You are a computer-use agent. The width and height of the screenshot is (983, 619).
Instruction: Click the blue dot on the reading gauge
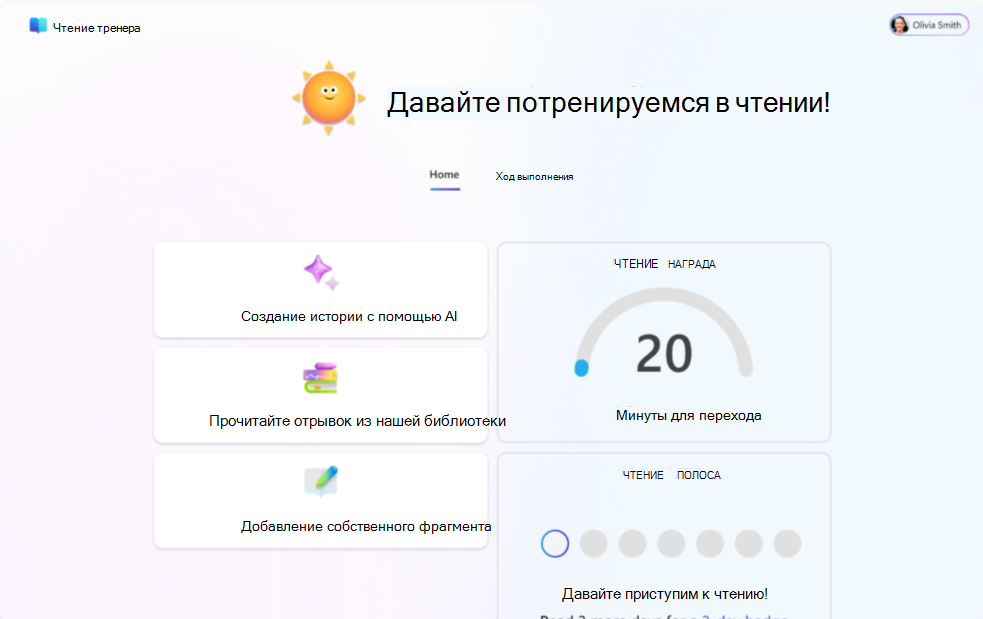[x=581, y=368]
